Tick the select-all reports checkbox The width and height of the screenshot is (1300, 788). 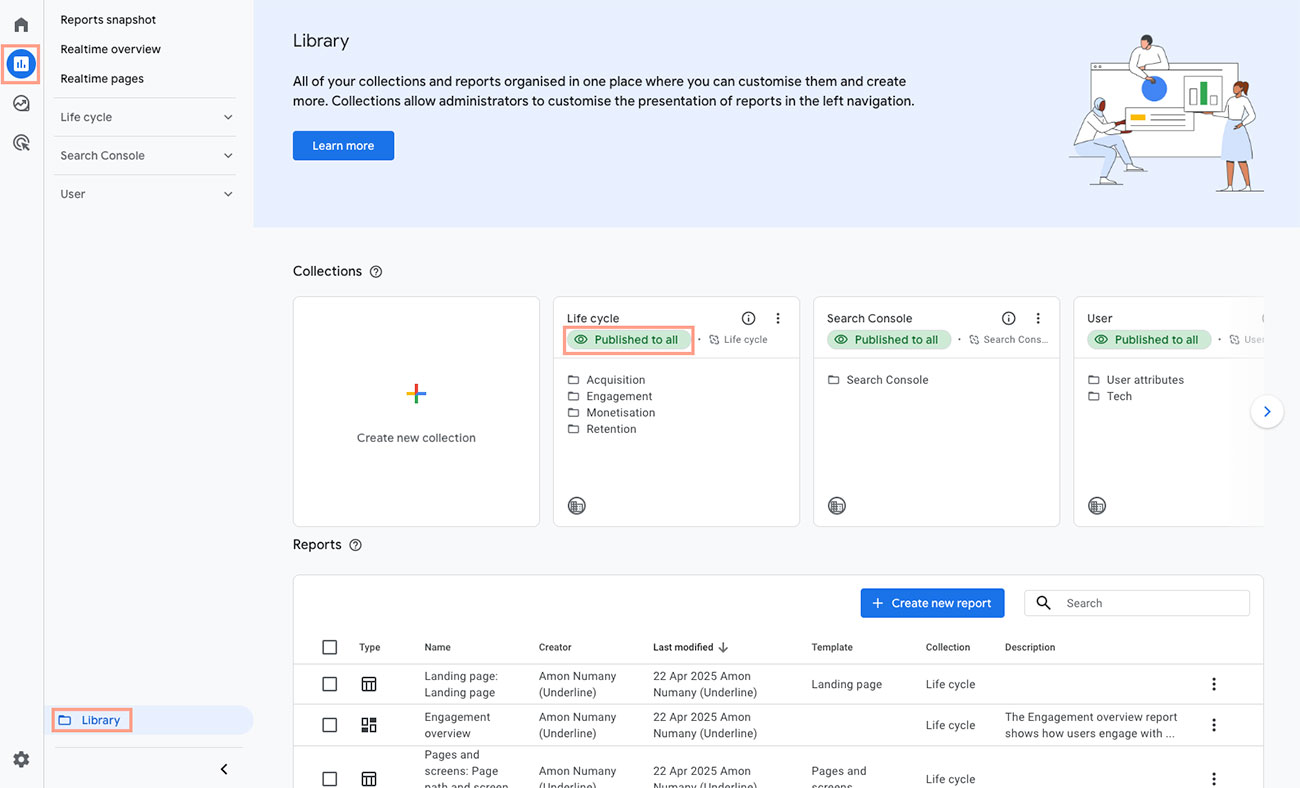(330, 647)
